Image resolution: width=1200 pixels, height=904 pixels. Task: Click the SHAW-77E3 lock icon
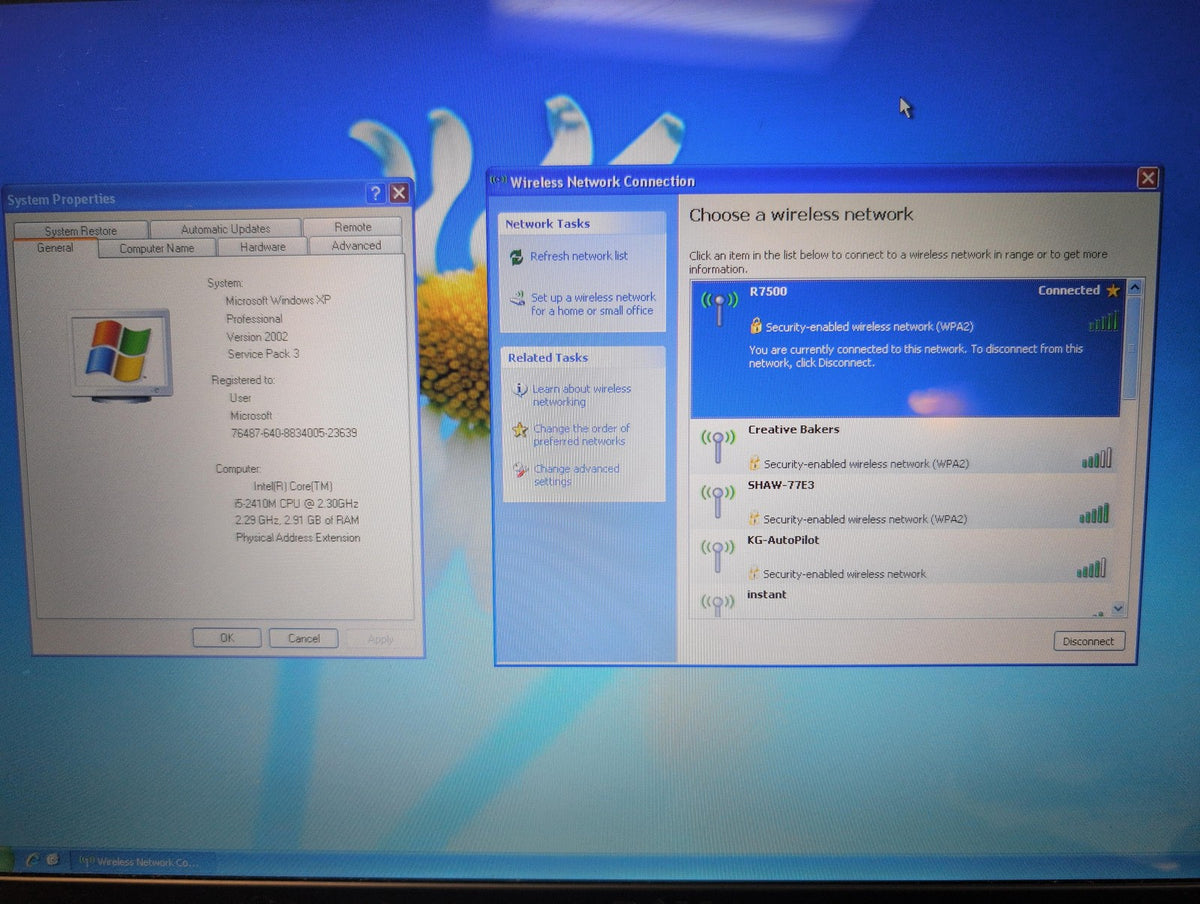coord(754,518)
